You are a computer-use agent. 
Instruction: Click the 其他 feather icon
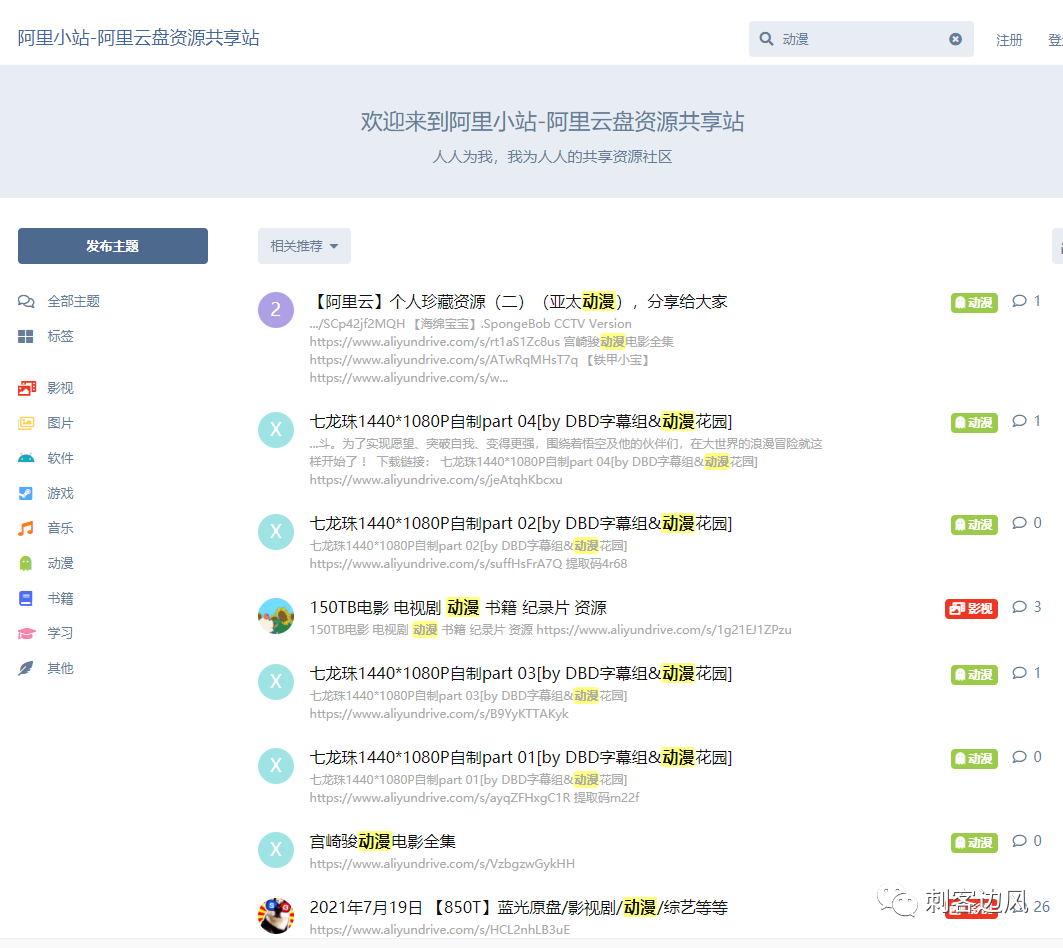click(26, 668)
